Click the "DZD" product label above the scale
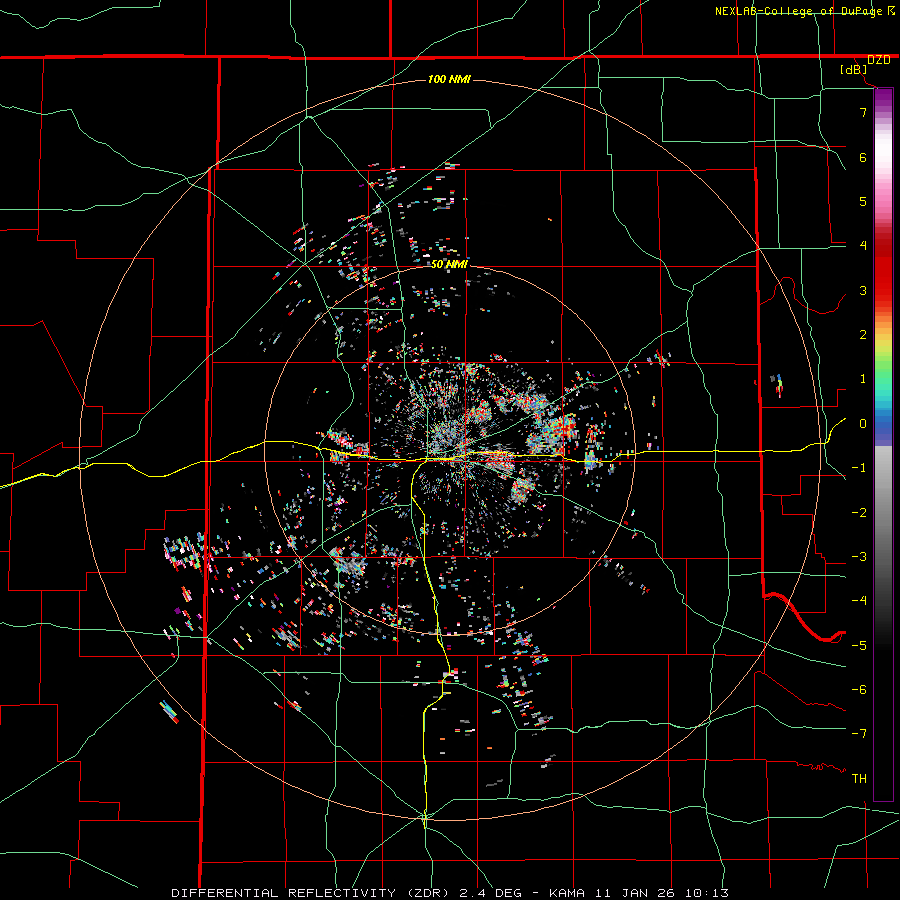This screenshot has height=900, width=900. pos(878,60)
